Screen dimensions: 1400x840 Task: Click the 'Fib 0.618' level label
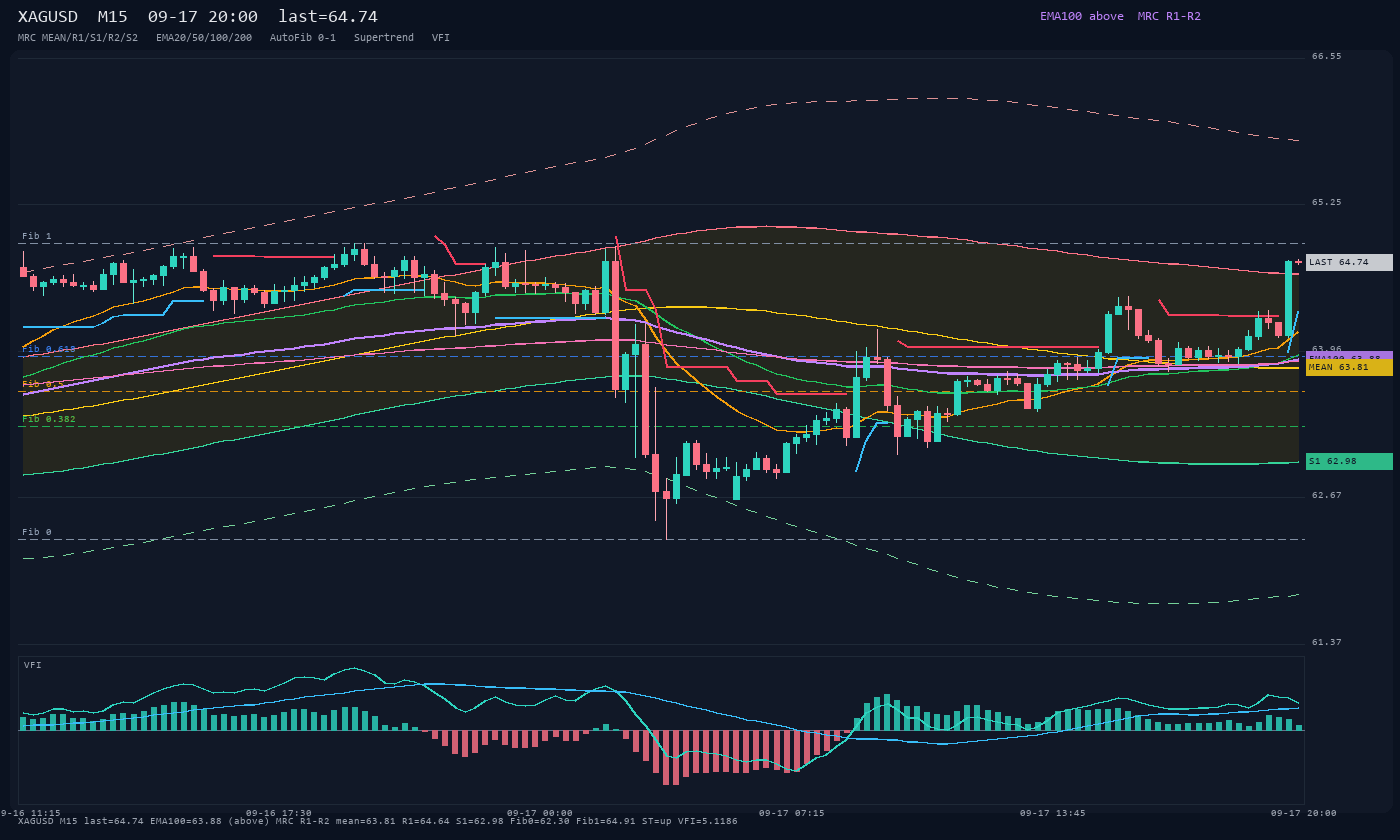pos(49,349)
